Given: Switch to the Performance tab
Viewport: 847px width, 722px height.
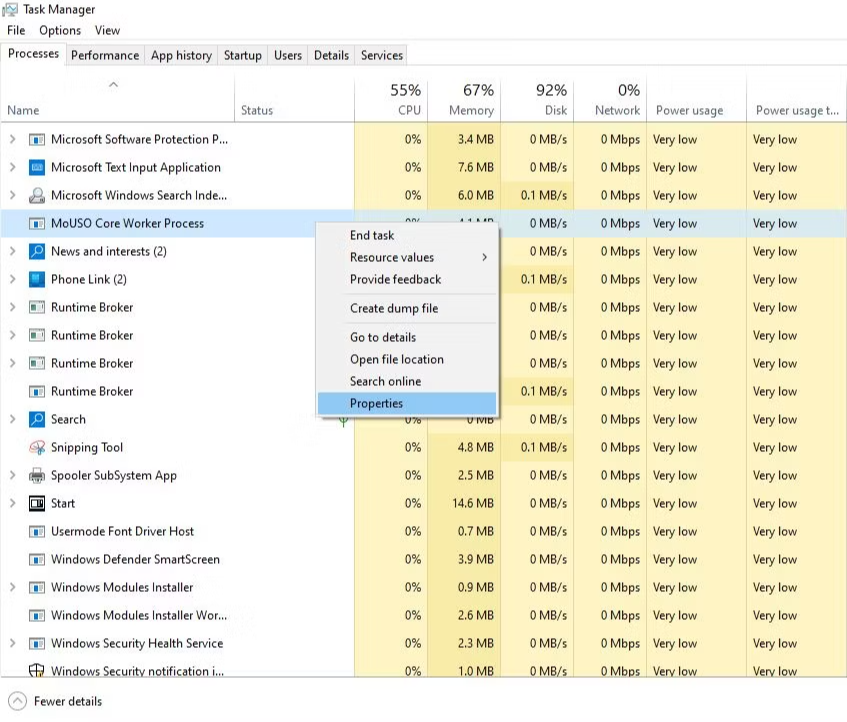Looking at the screenshot, I should [105, 55].
